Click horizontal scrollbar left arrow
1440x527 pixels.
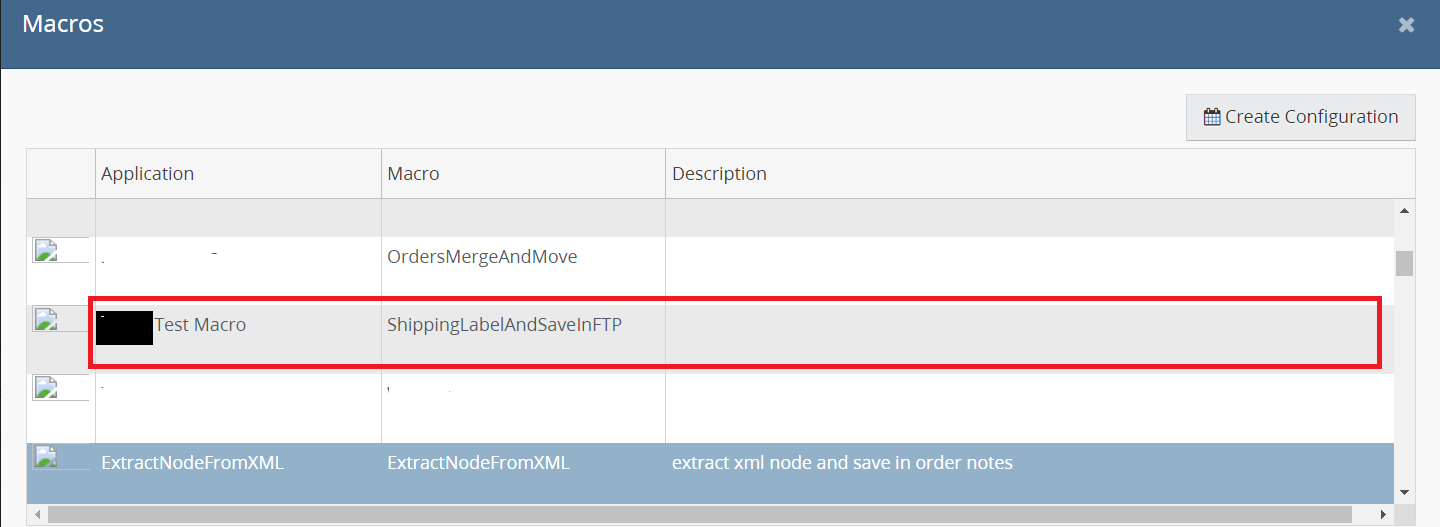pyautogui.click(x=37, y=514)
